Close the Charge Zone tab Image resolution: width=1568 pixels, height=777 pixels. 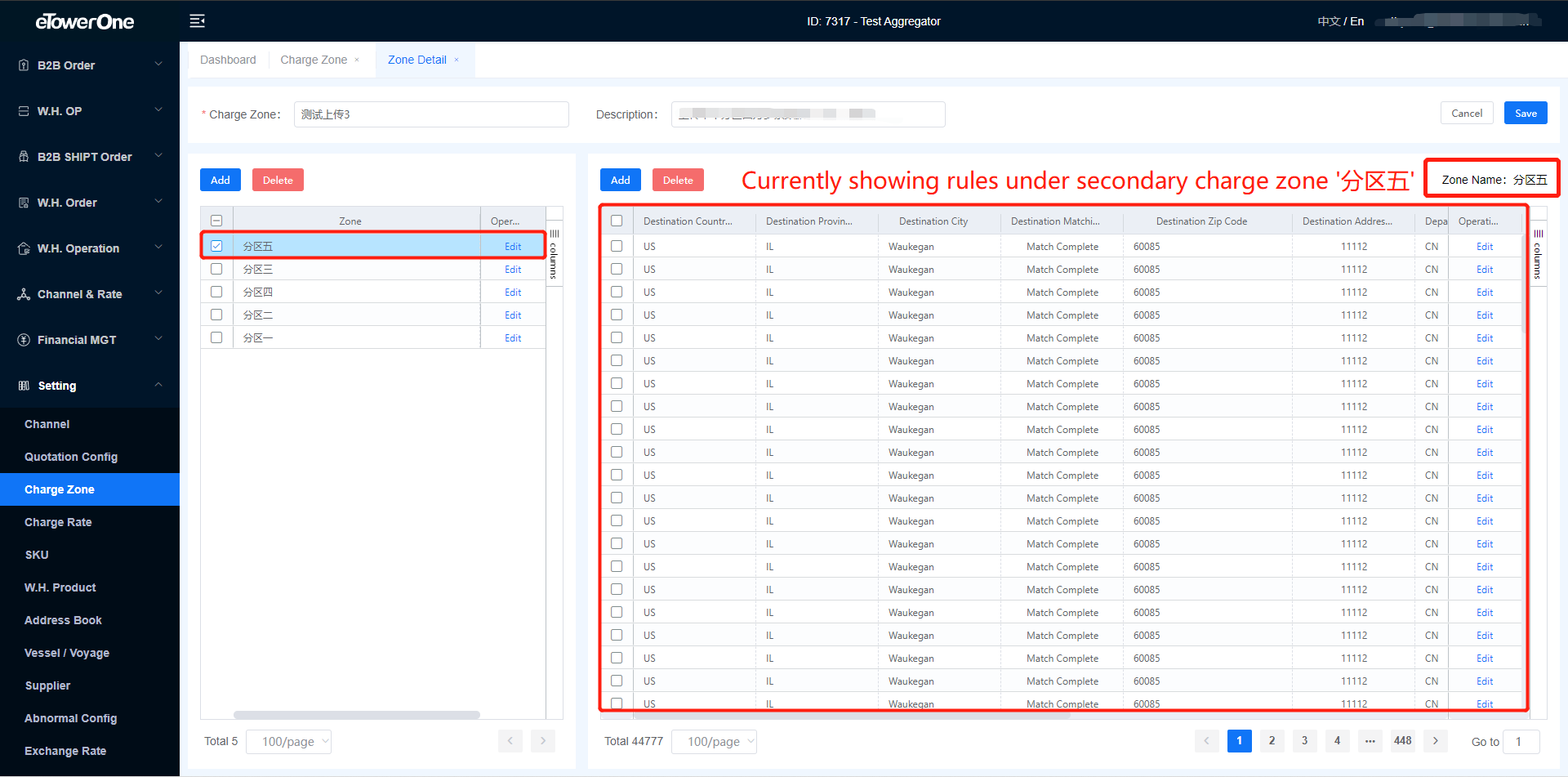click(x=357, y=60)
